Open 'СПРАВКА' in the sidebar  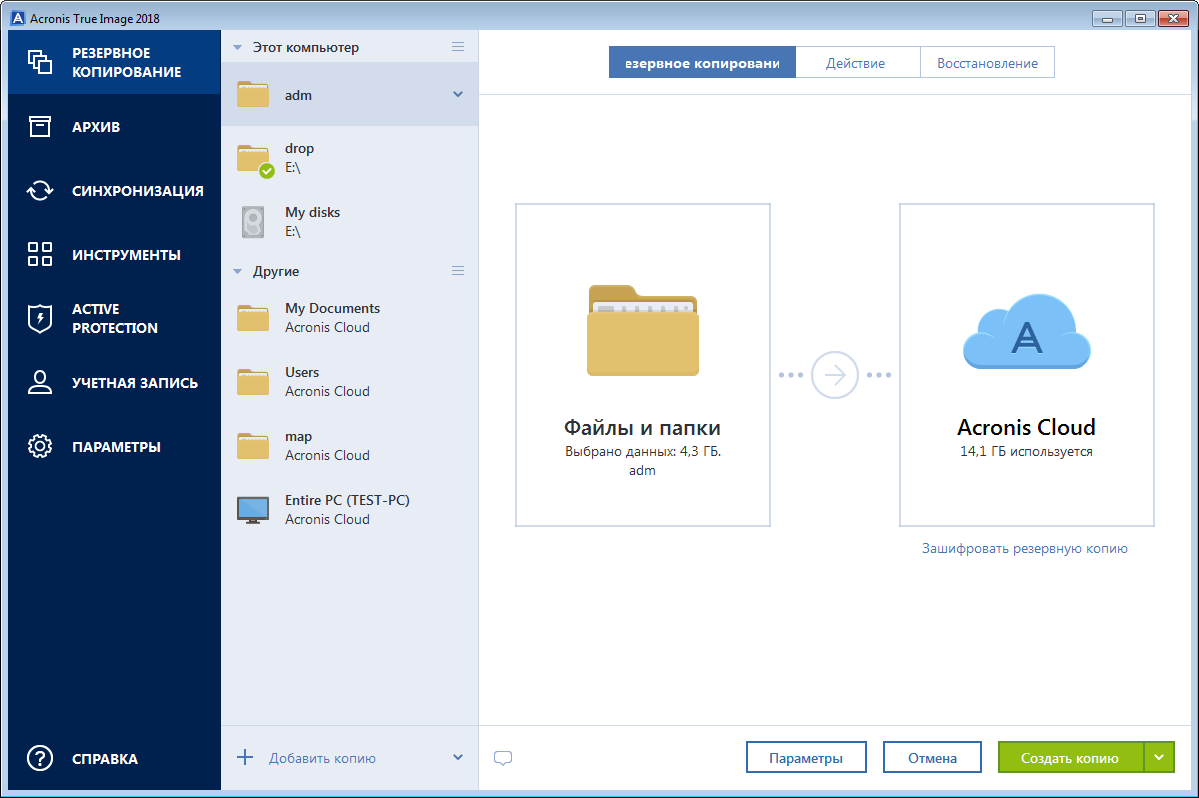(x=115, y=758)
